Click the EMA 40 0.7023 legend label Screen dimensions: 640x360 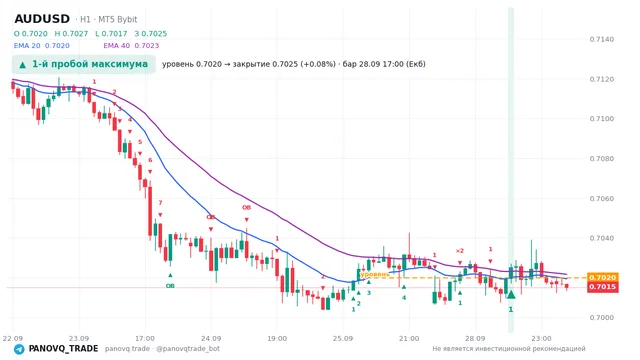131,46
